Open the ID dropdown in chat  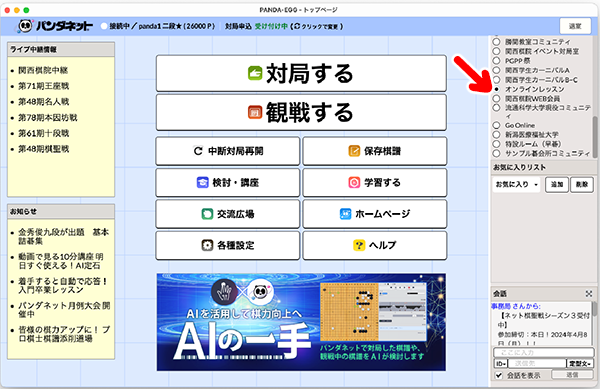[501, 364]
